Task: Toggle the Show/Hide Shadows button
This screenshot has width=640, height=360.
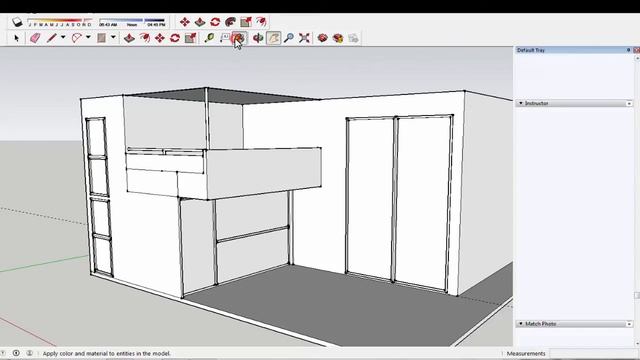Action: coord(17,22)
